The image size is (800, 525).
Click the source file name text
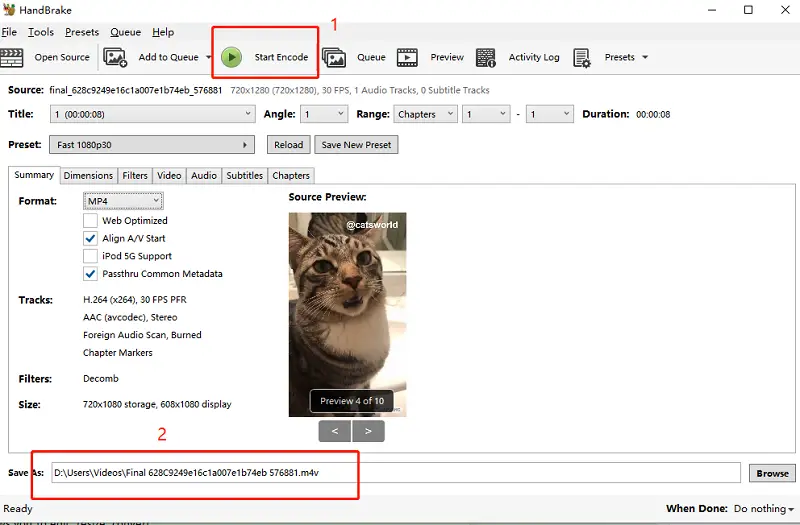click(136, 90)
